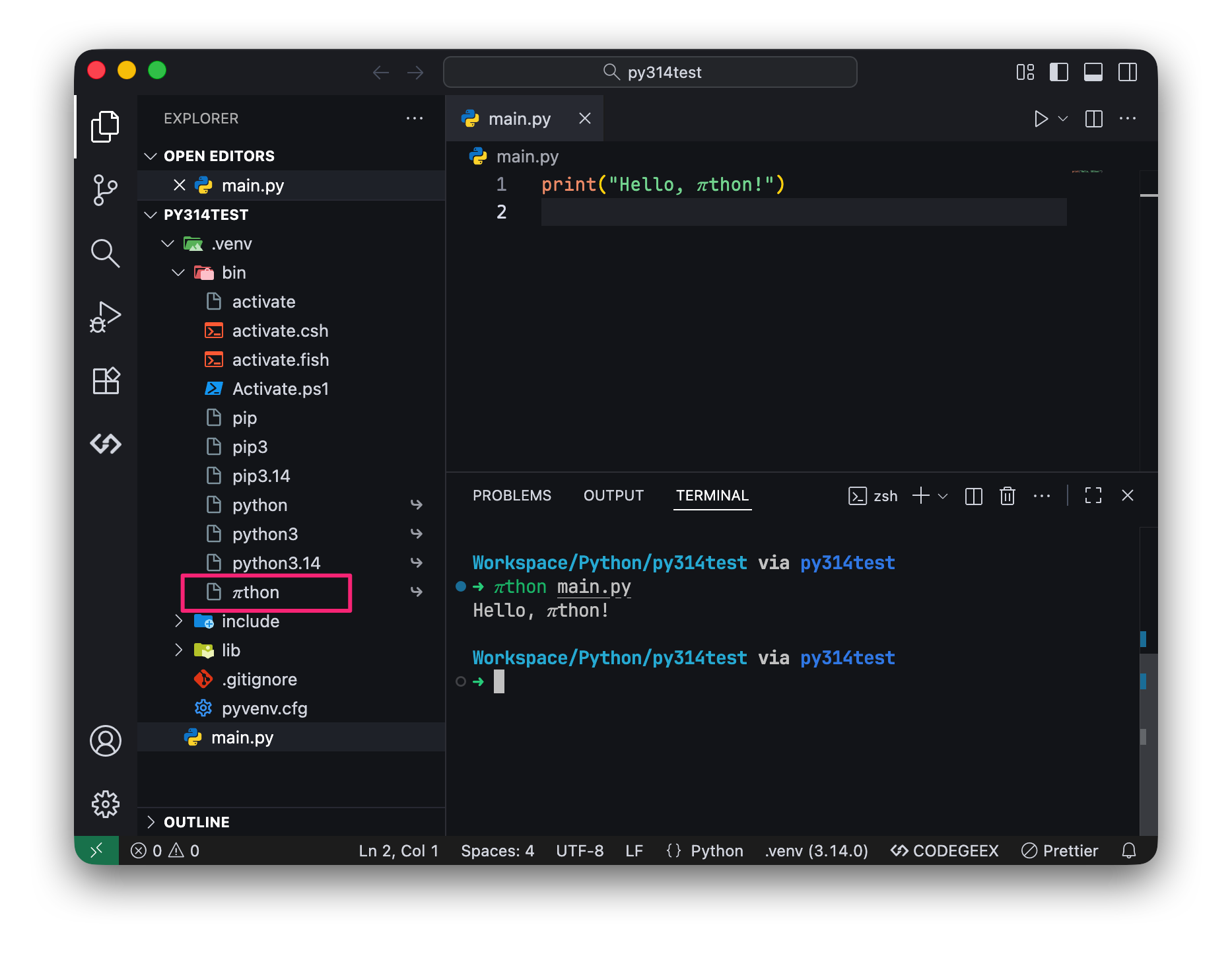The width and height of the screenshot is (1232, 964).
Task: Open the Manage gear menu
Action: click(105, 804)
